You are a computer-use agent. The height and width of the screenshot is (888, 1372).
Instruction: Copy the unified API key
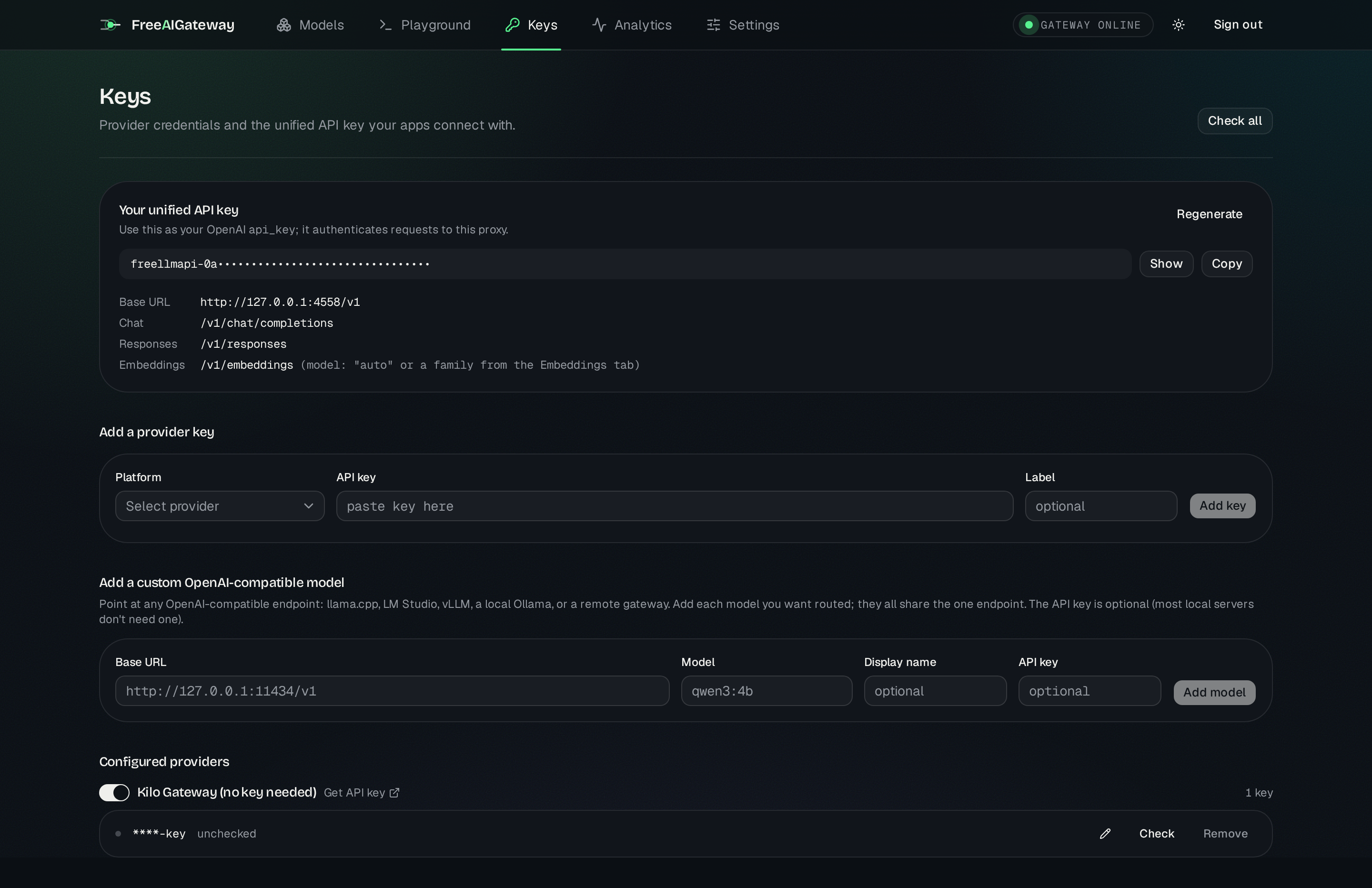click(x=1227, y=264)
